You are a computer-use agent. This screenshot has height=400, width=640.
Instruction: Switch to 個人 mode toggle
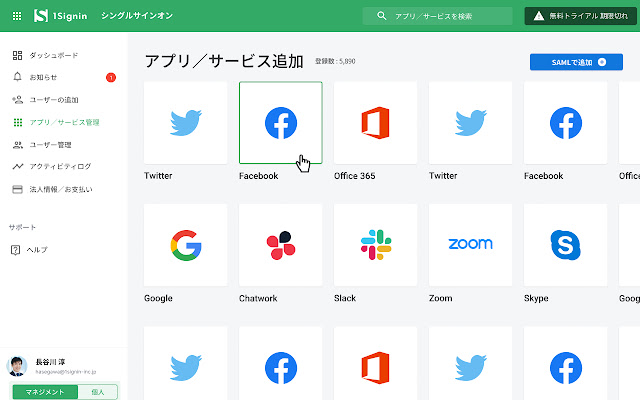click(98, 392)
